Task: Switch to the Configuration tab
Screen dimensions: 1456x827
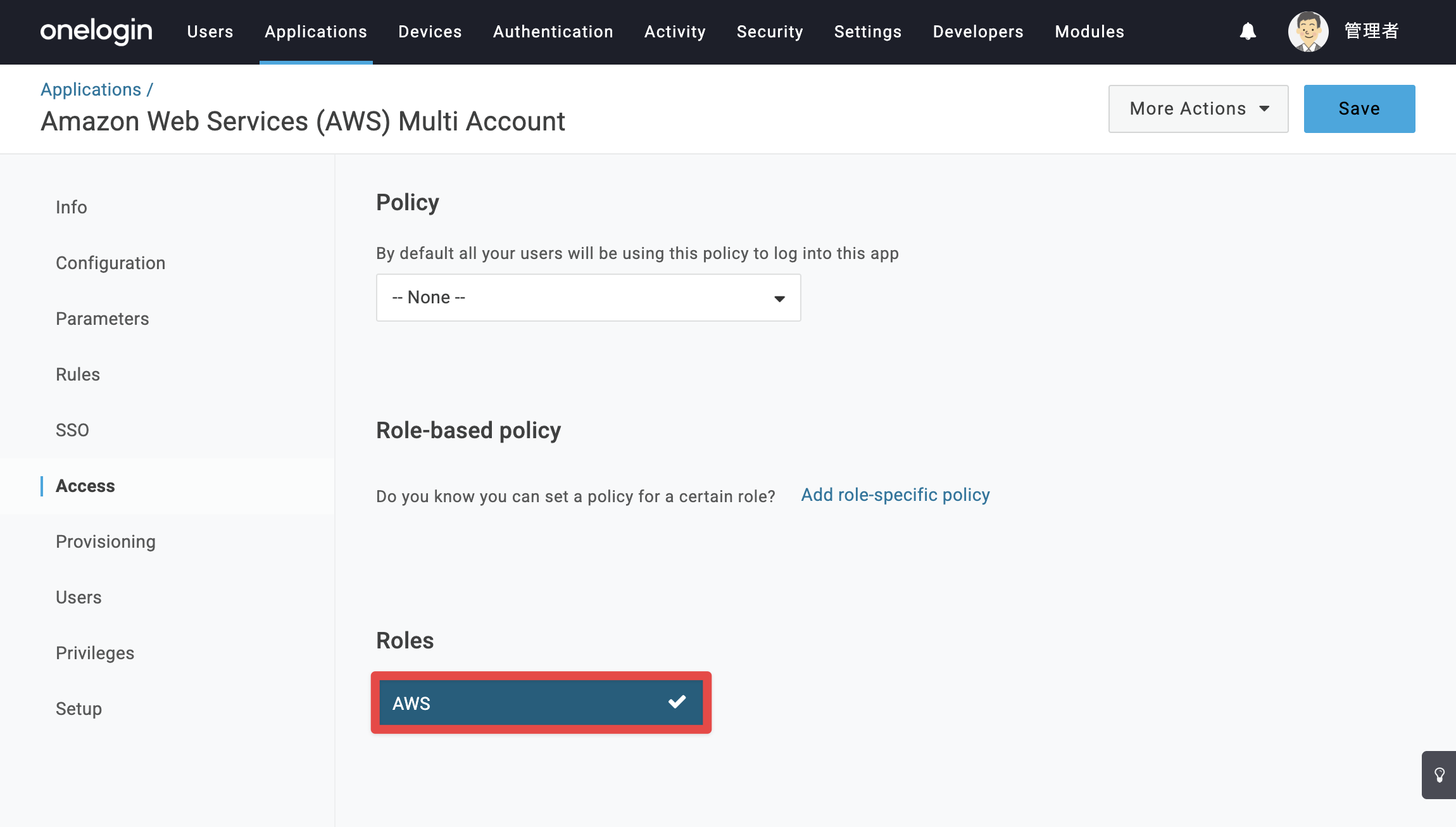Action: (111, 263)
